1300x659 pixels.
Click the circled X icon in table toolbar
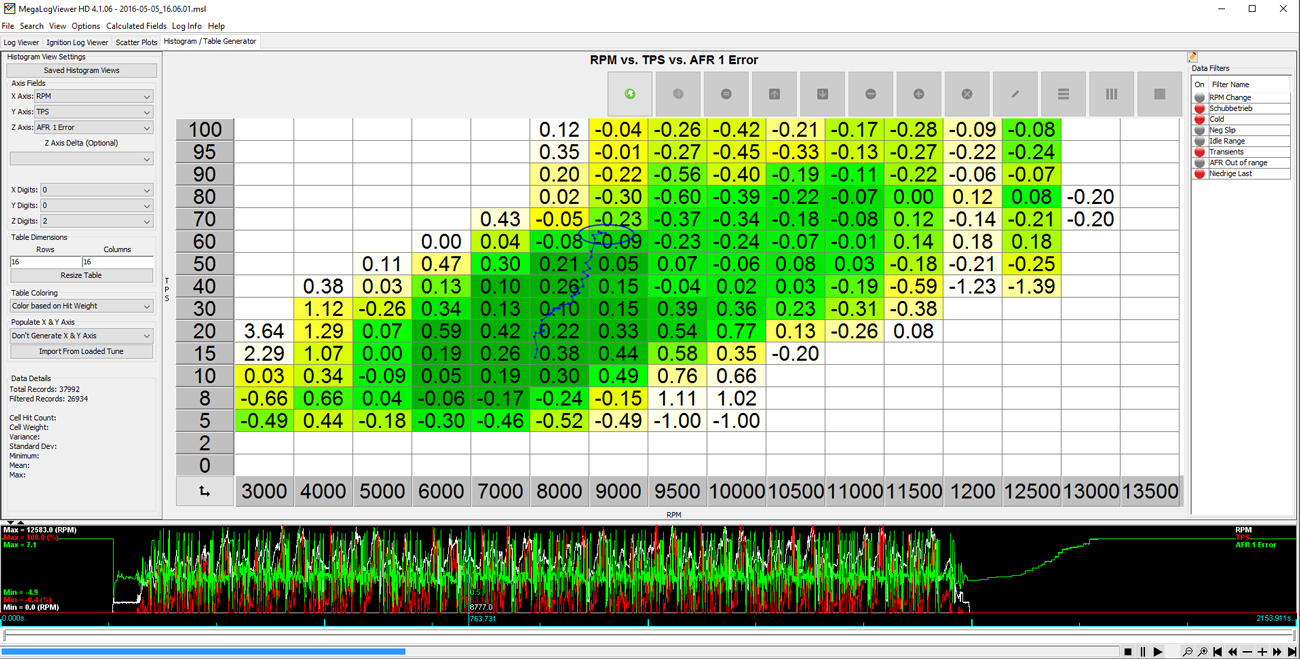click(967, 94)
